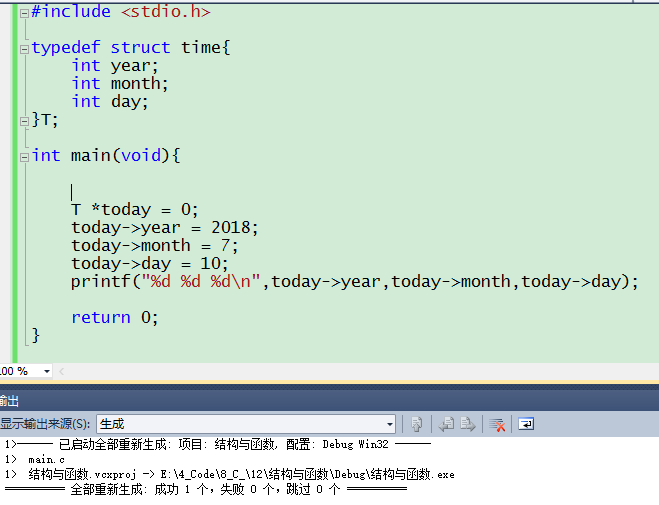
Task: Click the 'today->year = 2018;' line
Action: 164,228
